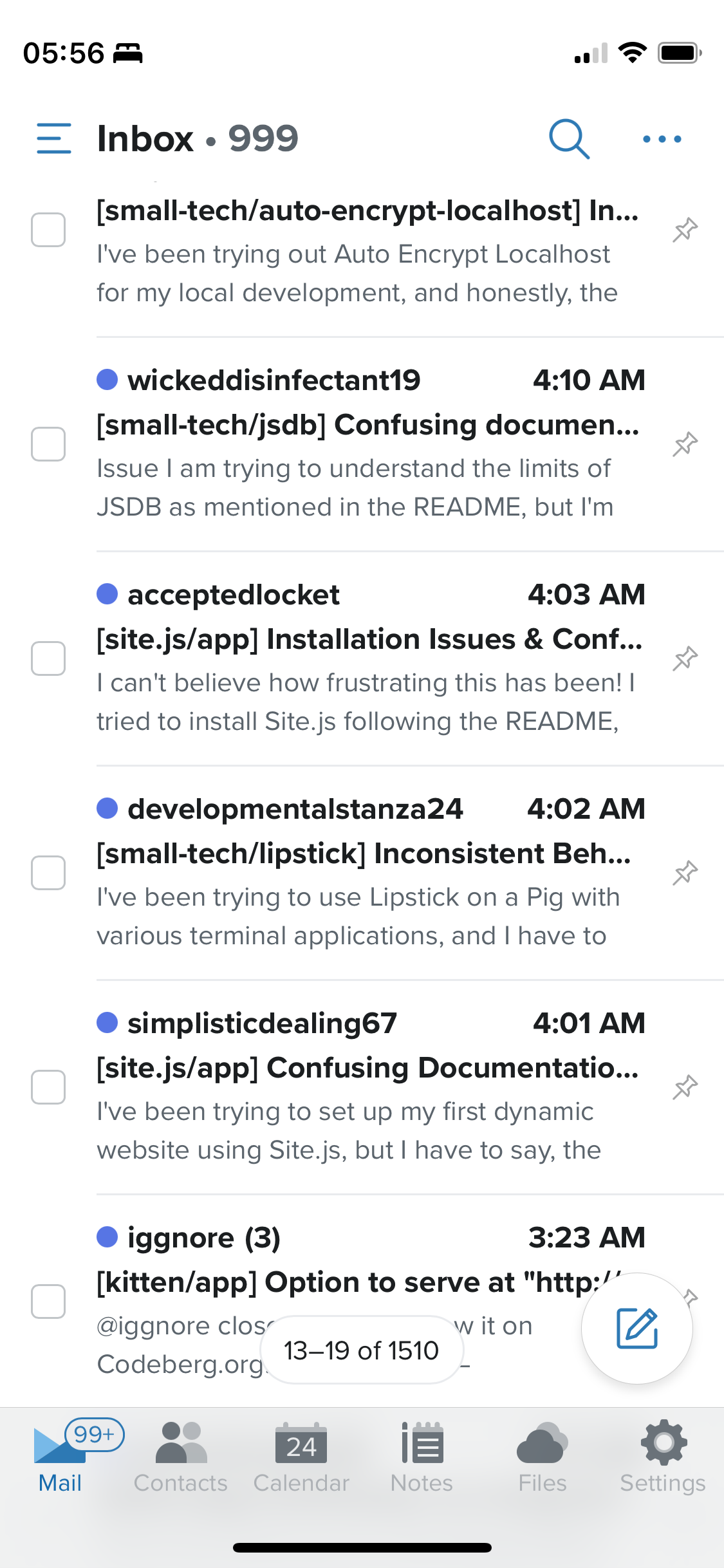Tap the 4:10 AM timestamp
The image size is (724, 1568).
(589, 380)
